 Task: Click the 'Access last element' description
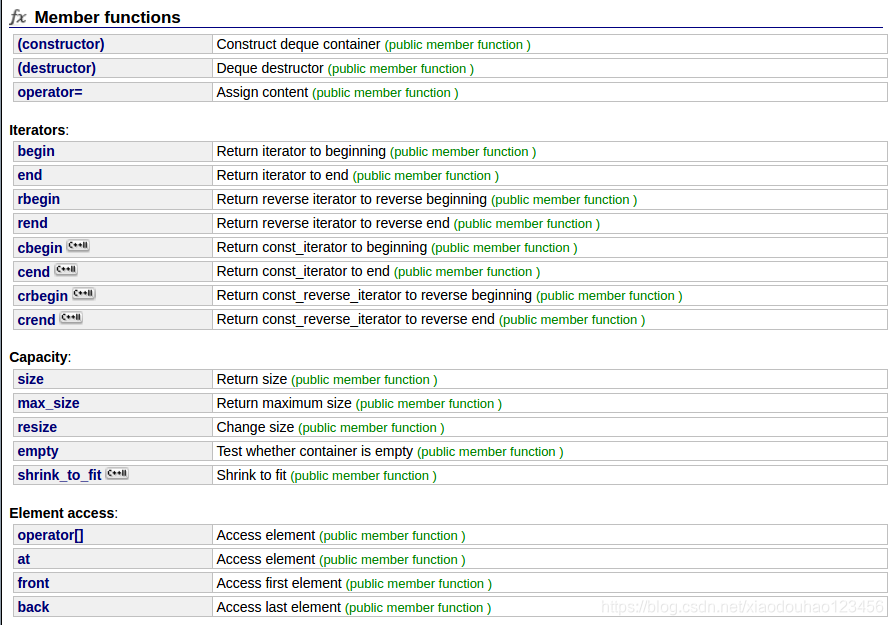click(x=278, y=607)
